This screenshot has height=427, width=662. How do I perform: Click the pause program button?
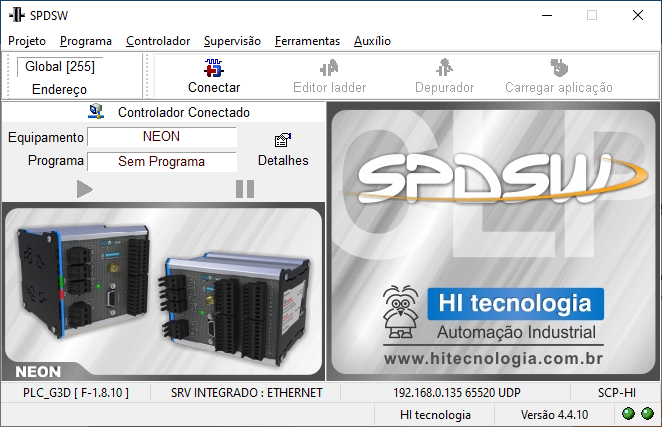click(x=245, y=189)
